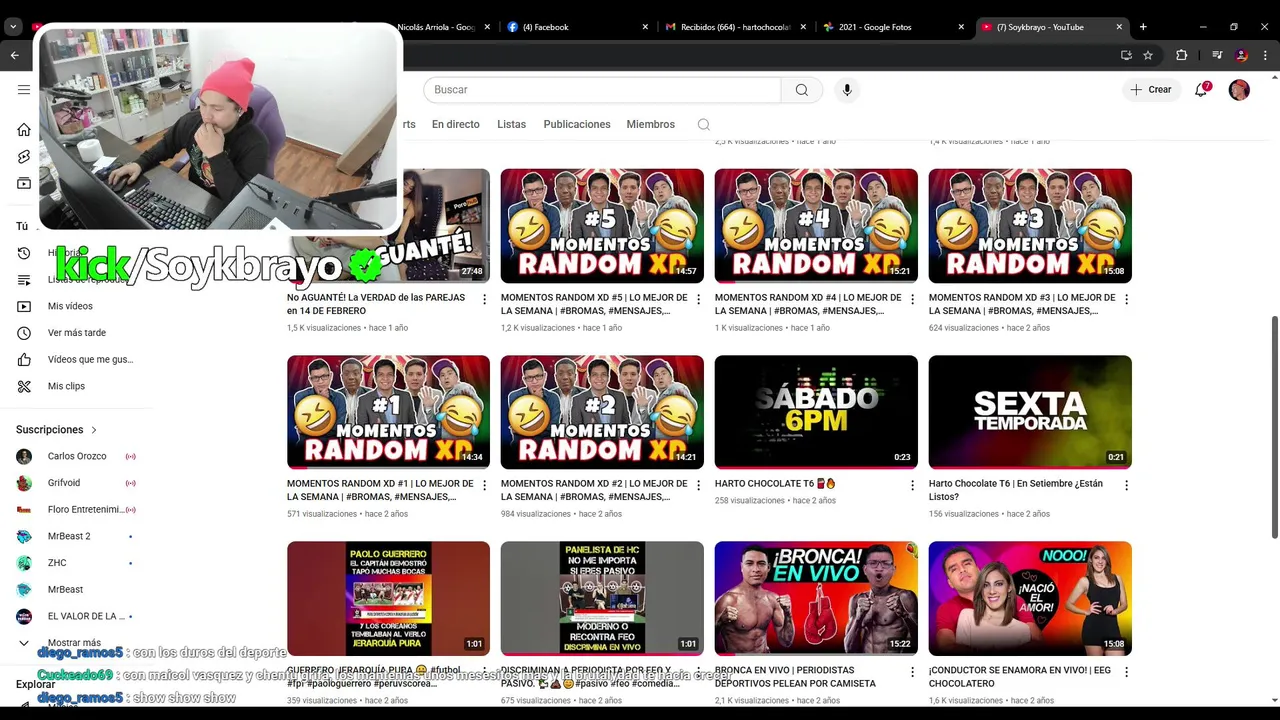Switch to the (4) Facebook browser tab
This screenshot has height=720, width=1280.
pyautogui.click(x=575, y=27)
